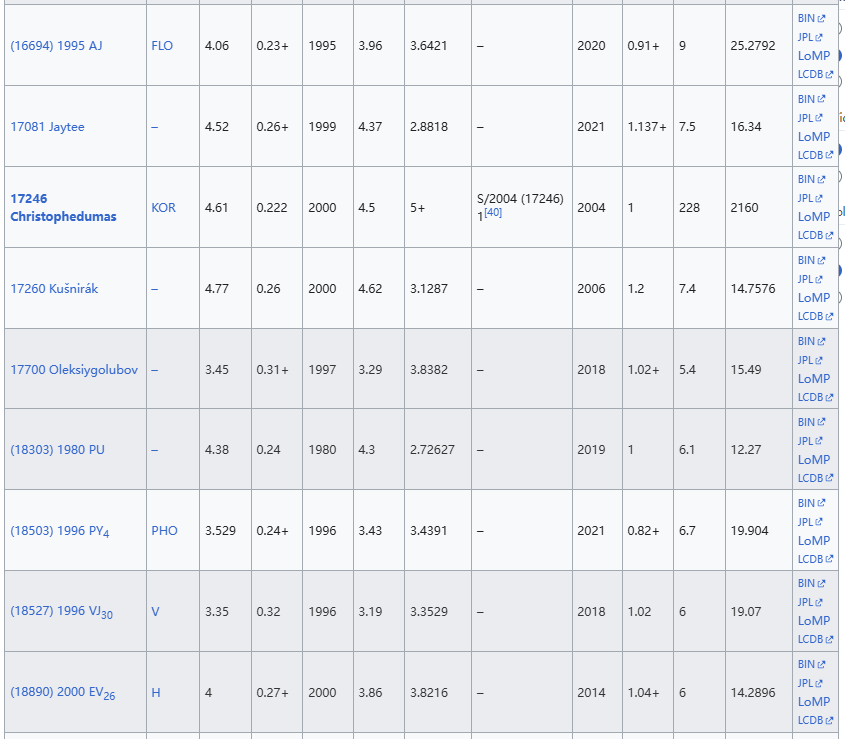The height and width of the screenshot is (739, 845).
Task: Click LCDB external-link icon in Christophedumas row
Action: 829,236
